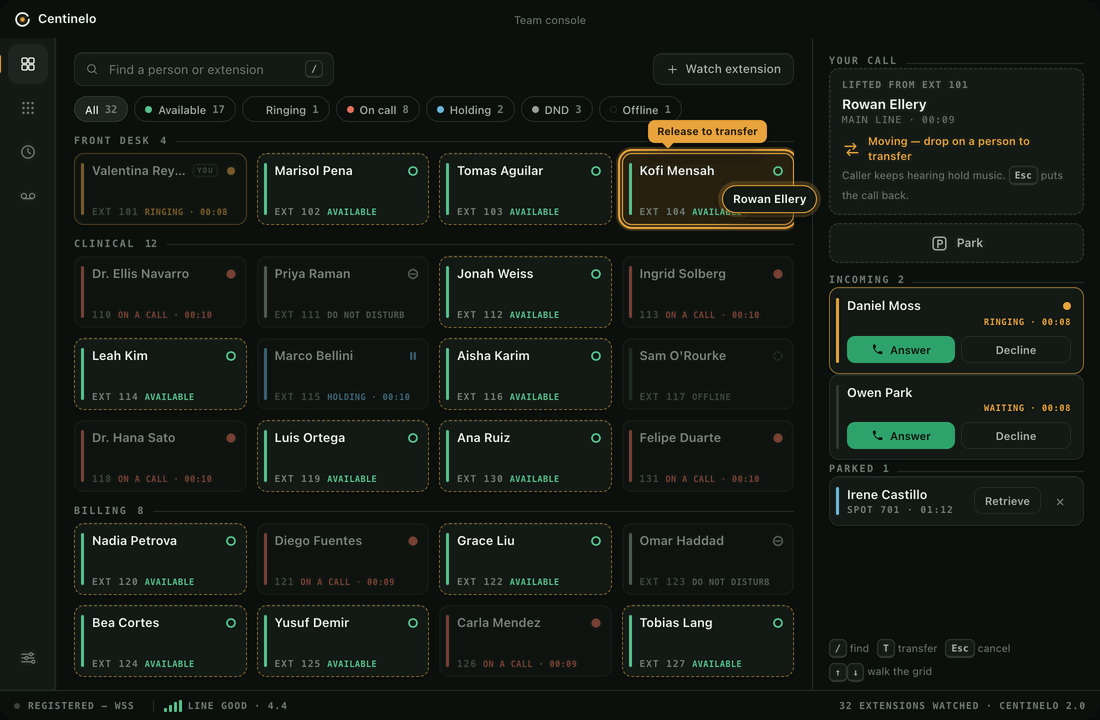Select the All 32 filter
Viewport: 1100px width, 720px height.
(101, 109)
